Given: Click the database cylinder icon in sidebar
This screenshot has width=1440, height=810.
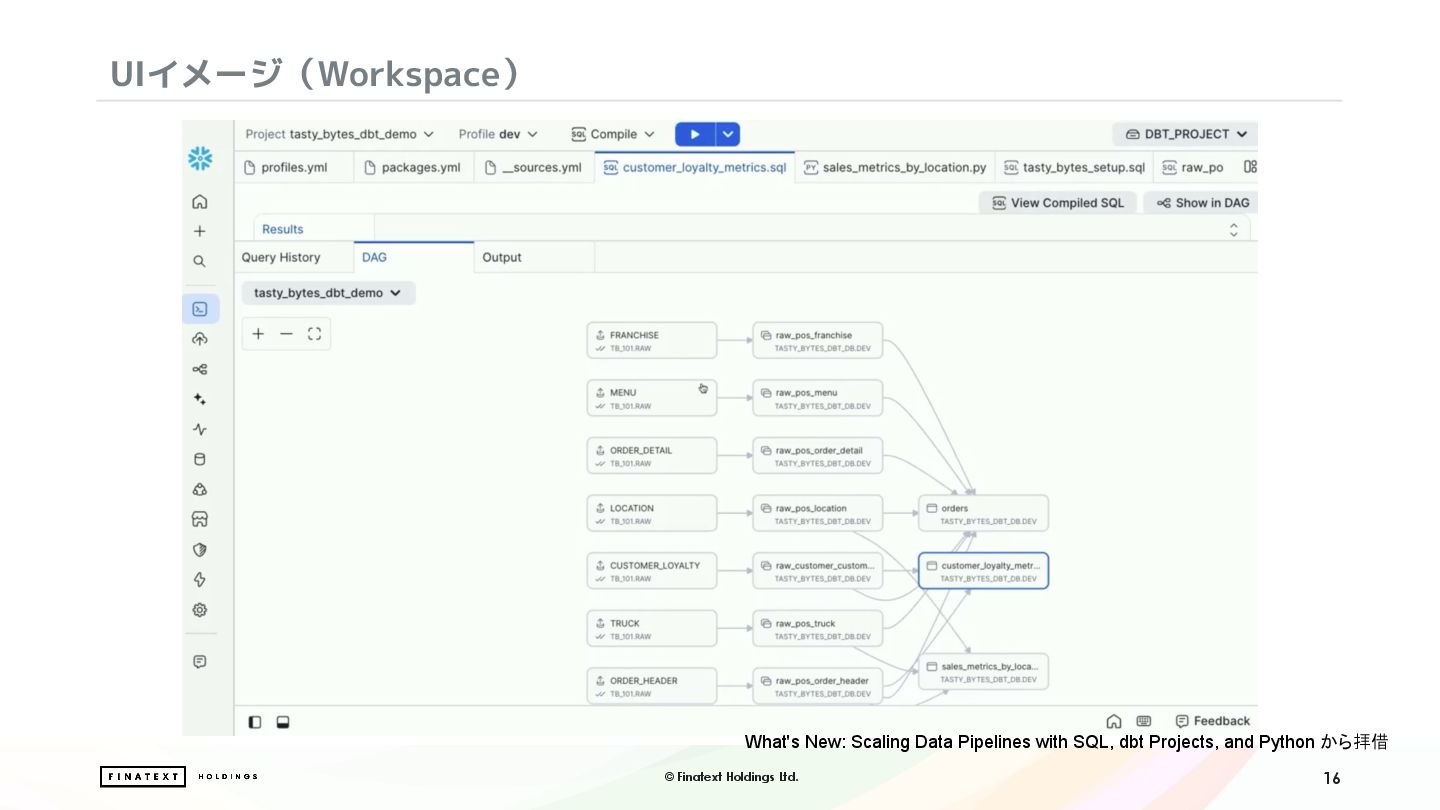Looking at the screenshot, I should 200,460.
